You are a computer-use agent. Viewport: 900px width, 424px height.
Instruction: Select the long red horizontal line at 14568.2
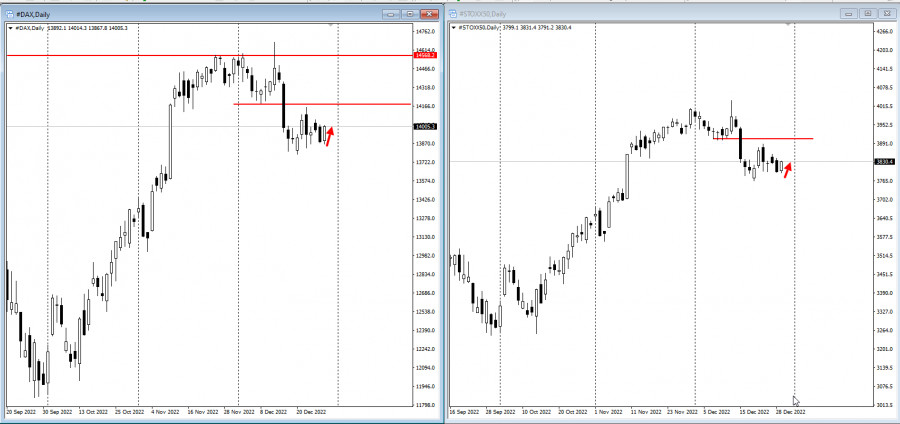point(210,56)
